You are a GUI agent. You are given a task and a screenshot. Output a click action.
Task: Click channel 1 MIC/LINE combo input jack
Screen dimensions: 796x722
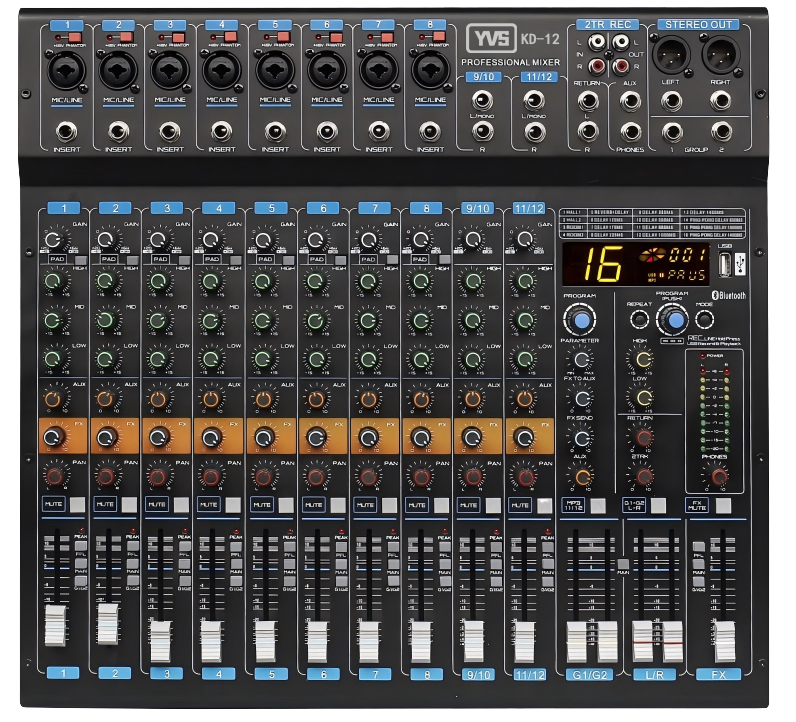(67, 71)
